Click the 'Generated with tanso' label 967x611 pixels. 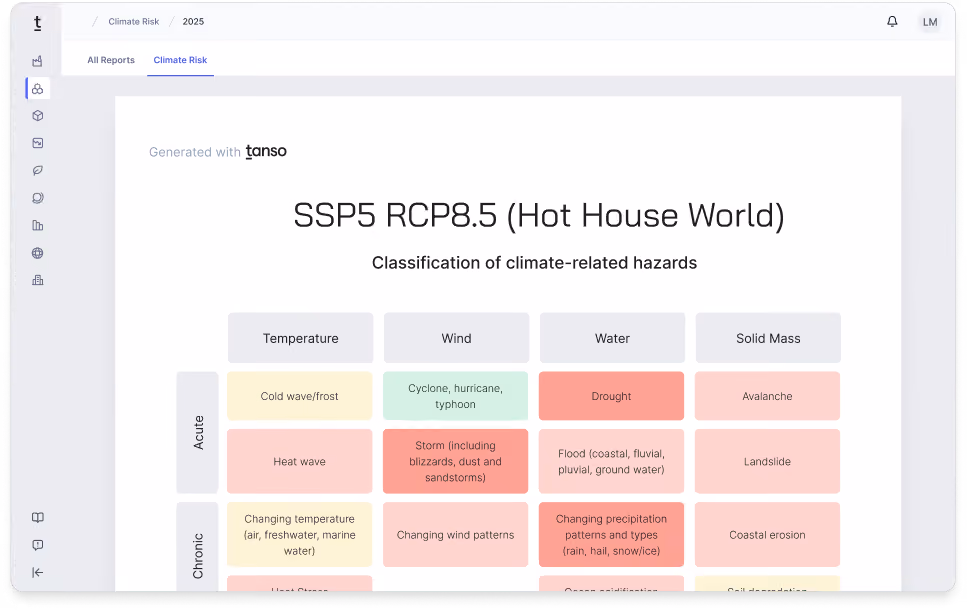[218, 151]
